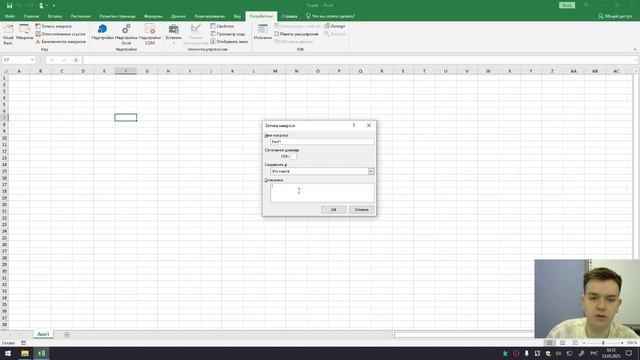Add a new sheet with plus icon
The height and width of the screenshot is (360, 640).
click(67, 335)
